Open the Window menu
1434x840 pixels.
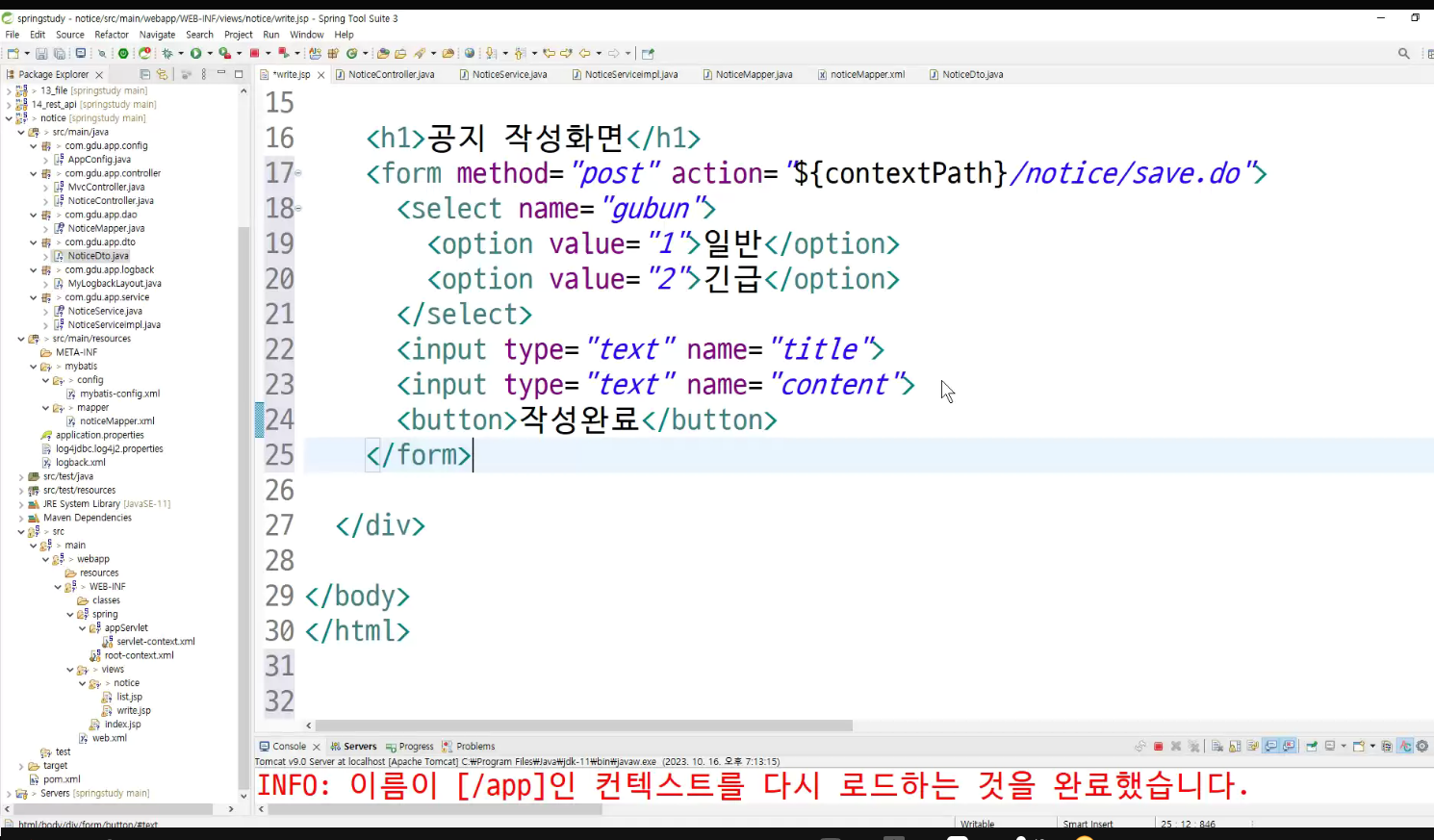tap(307, 35)
